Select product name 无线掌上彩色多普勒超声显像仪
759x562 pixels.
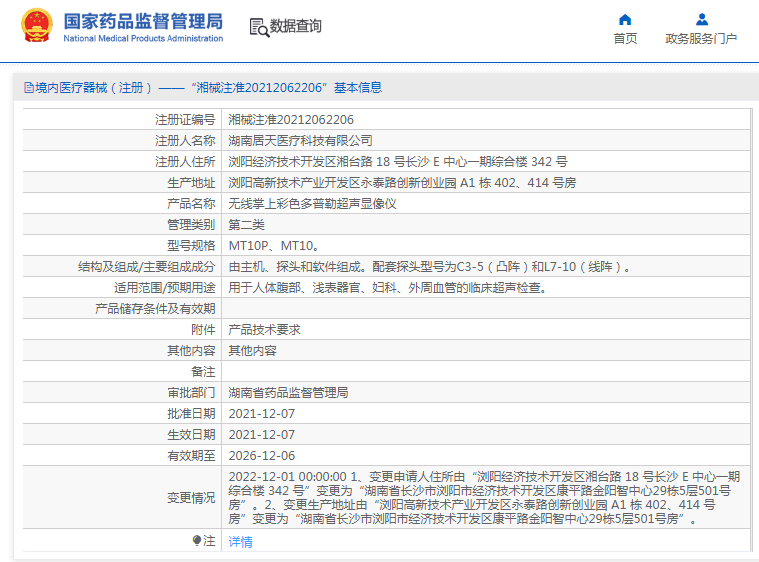coord(312,204)
